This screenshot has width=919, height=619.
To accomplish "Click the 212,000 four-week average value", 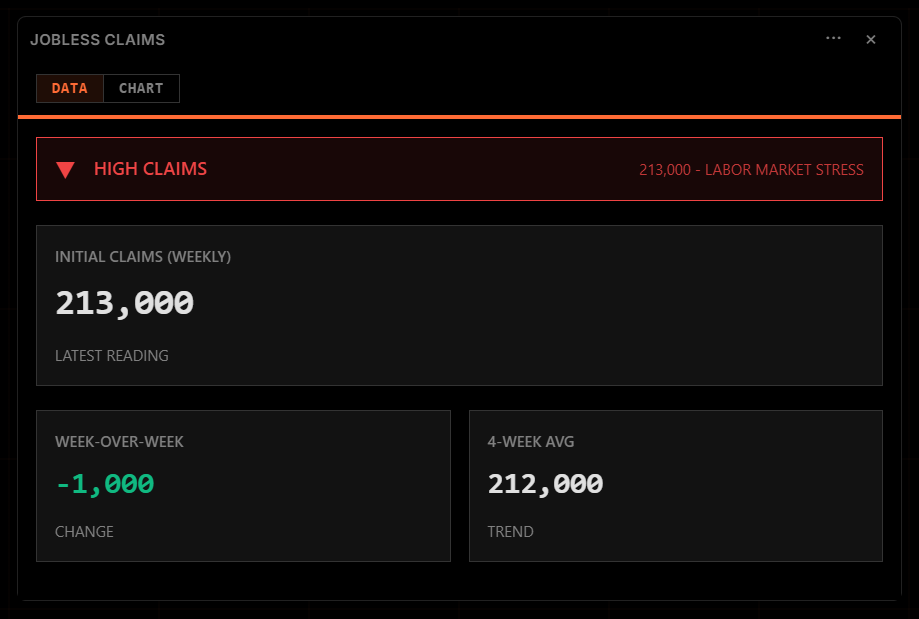I will [545, 484].
